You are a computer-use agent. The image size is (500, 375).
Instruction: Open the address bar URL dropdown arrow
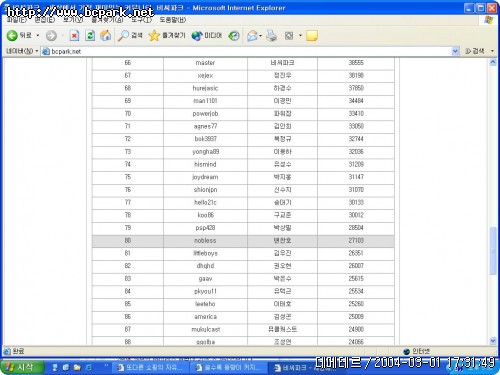(x=455, y=51)
